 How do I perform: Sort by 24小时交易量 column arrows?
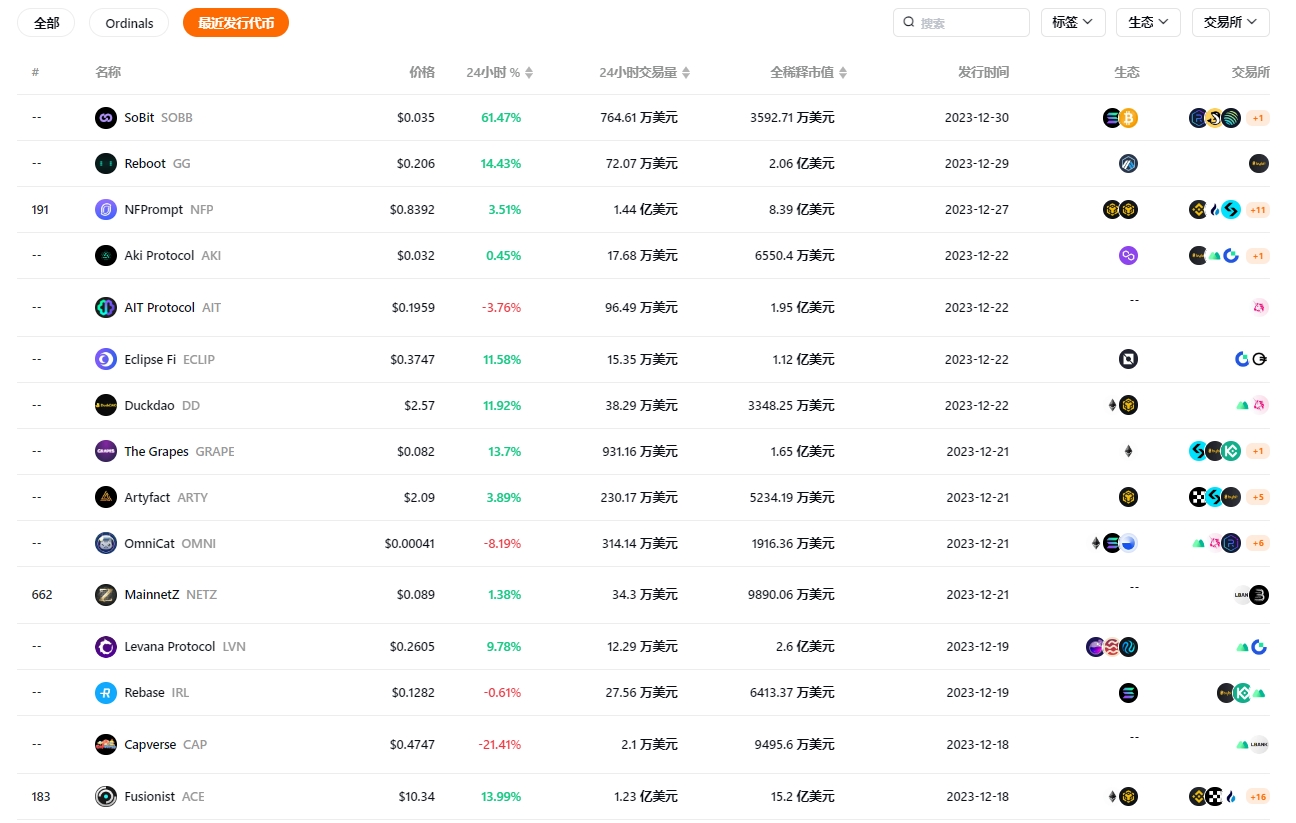(x=686, y=73)
